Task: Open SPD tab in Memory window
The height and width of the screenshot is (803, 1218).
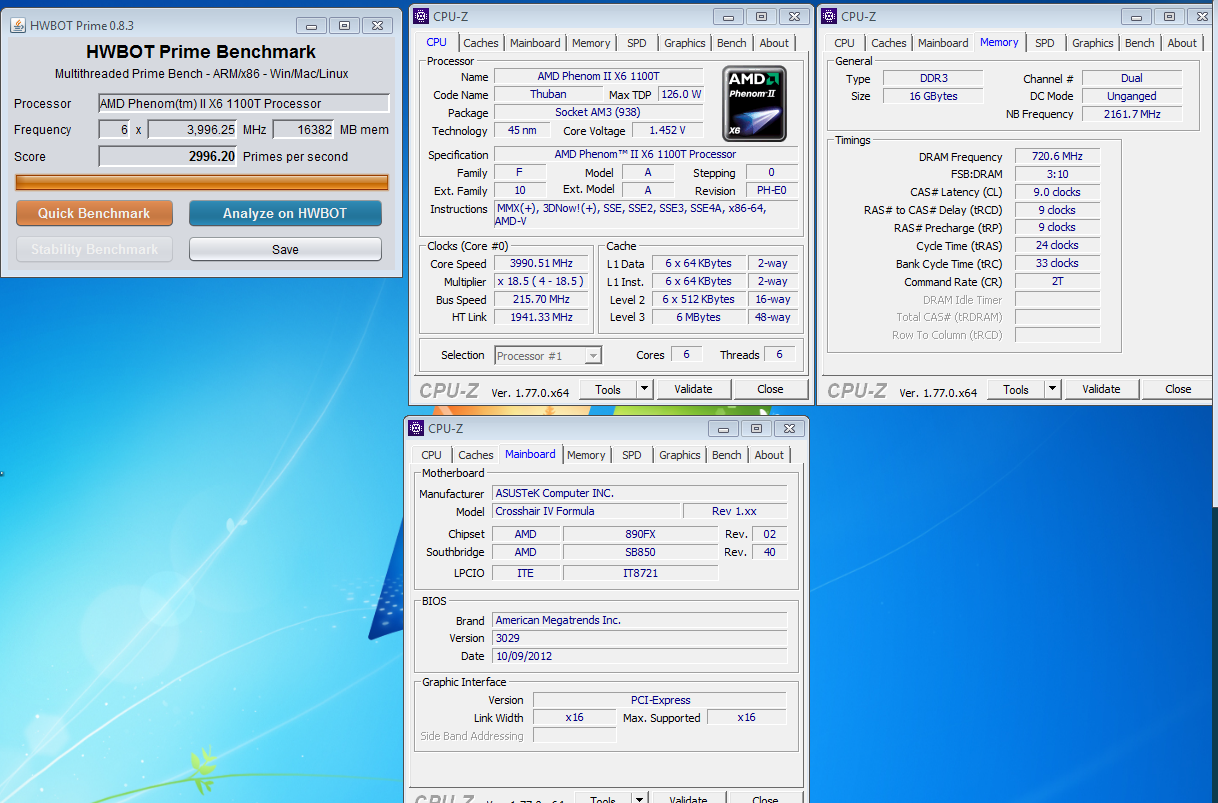Action: click(x=1045, y=43)
